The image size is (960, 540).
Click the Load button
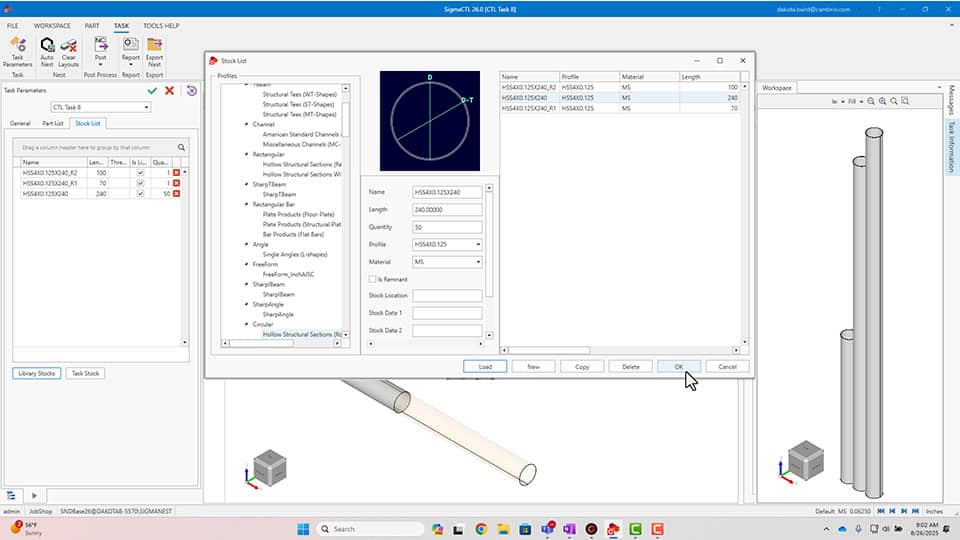pyautogui.click(x=485, y=367)
